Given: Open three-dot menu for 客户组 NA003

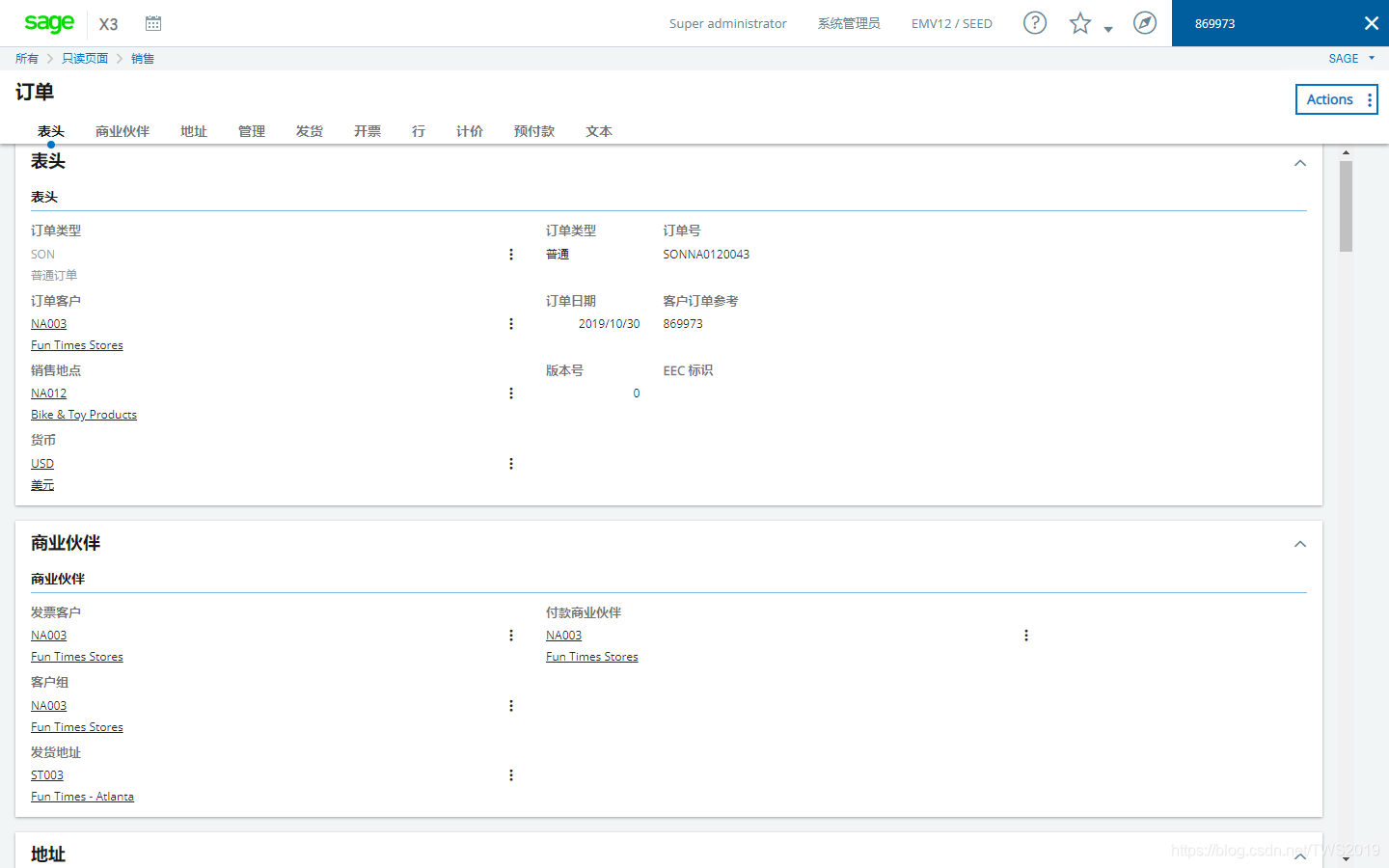Looking at the screenshot, I should (511, 706).
